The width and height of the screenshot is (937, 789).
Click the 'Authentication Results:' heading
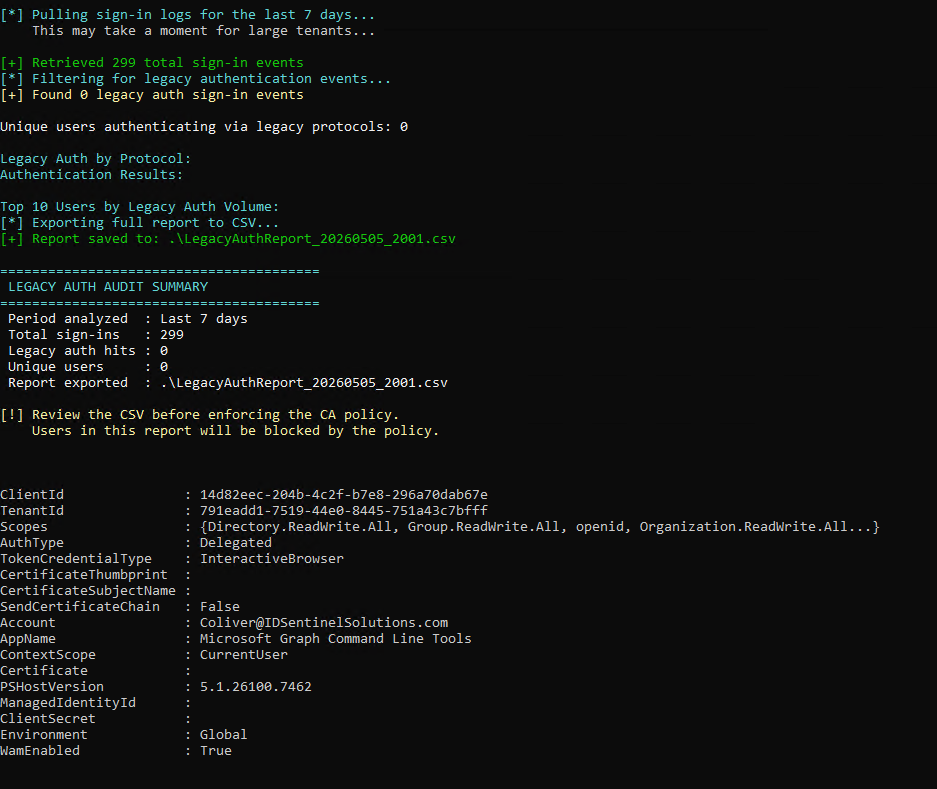91,175
